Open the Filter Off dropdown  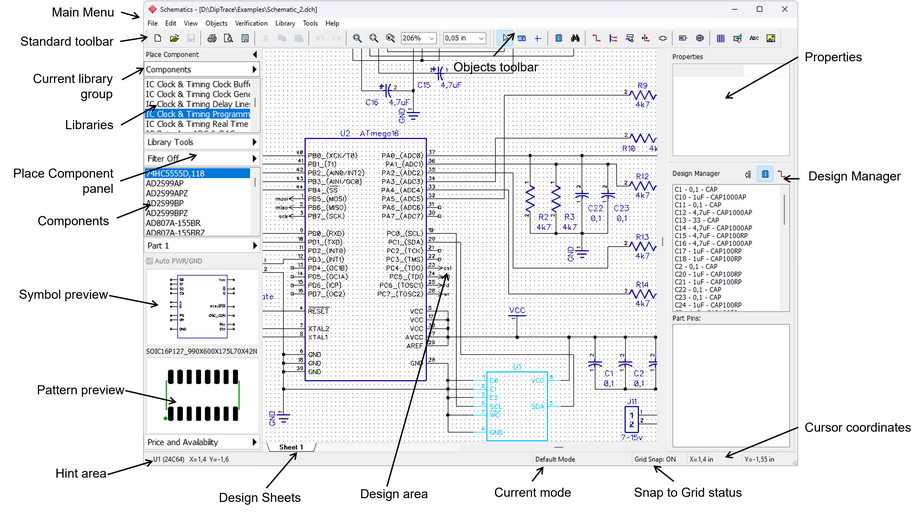pos(201,159)
